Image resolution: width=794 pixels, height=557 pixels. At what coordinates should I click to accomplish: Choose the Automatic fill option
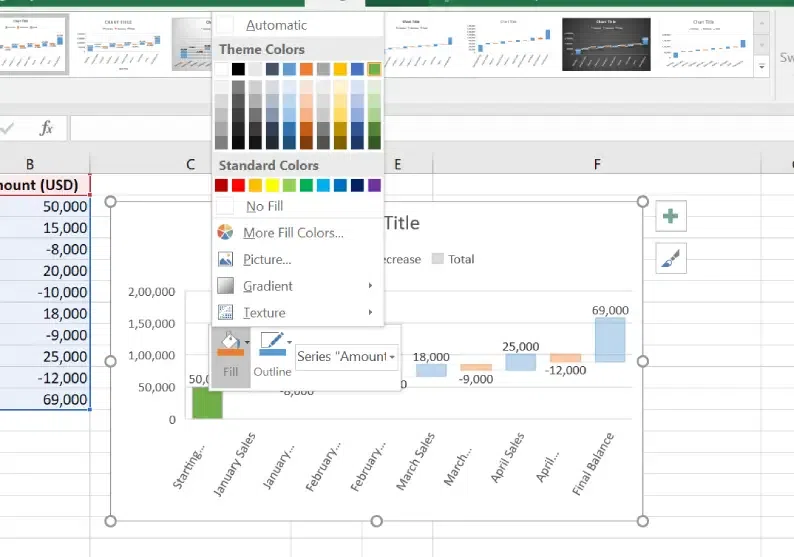click(276, 25)
